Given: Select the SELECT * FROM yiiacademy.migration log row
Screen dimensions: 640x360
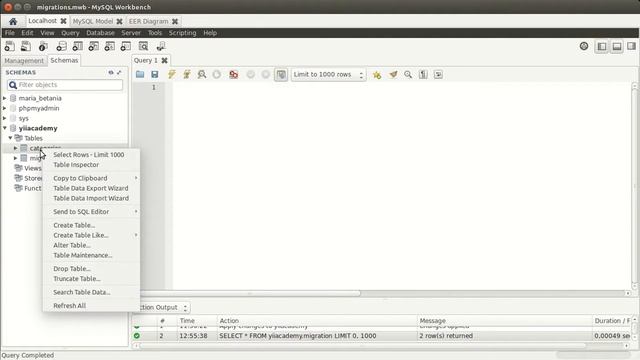Looking at the screenshot, I should point(382,336).
